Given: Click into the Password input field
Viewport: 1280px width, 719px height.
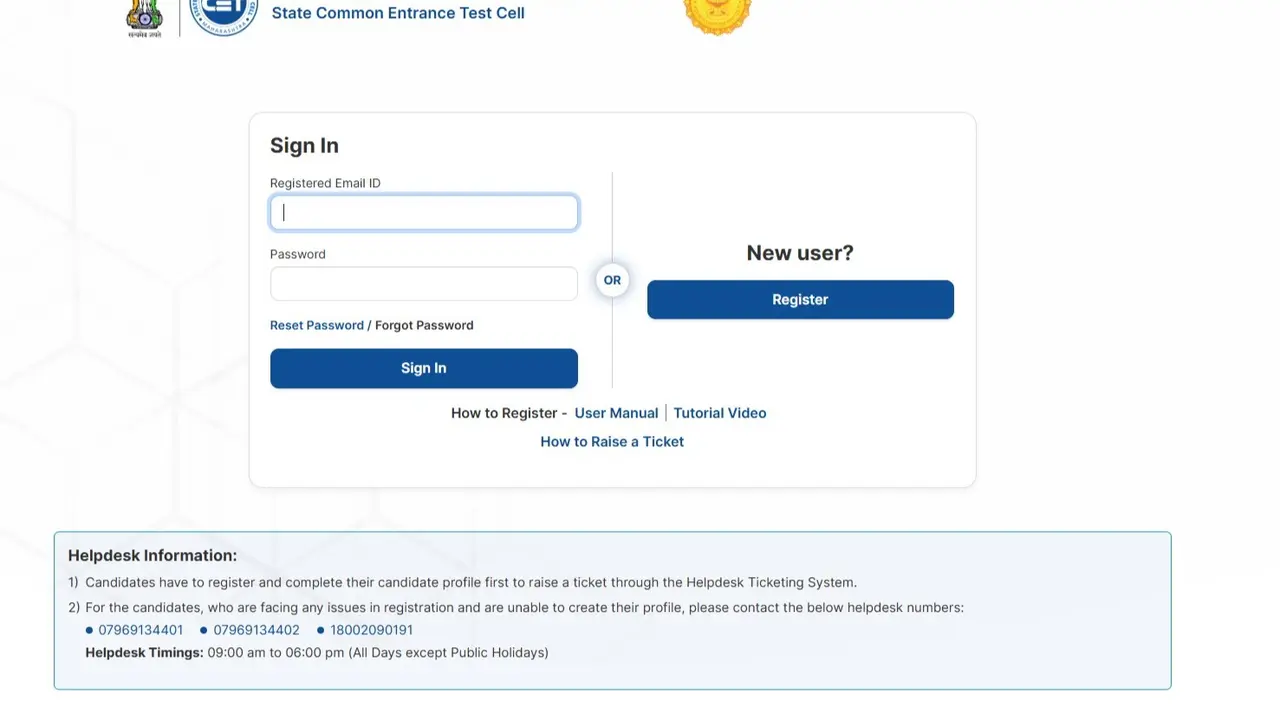Looking at the screenshot, I should click(x=424, y=284).
